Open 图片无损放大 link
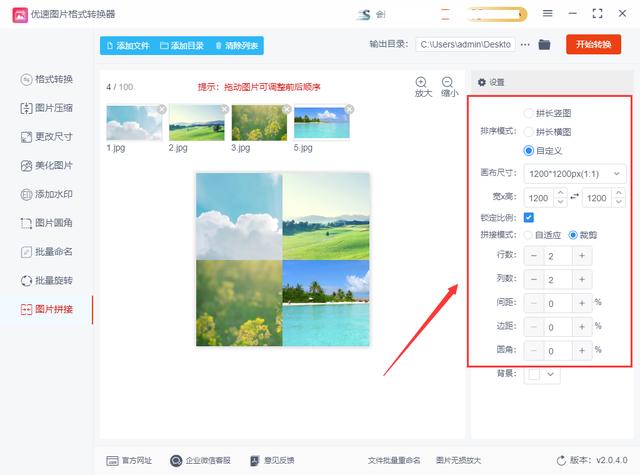 (x=458, y=461)
